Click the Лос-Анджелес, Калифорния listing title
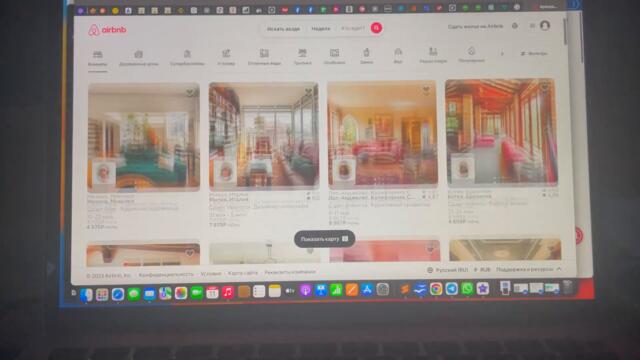Viewport: 640px width, 360px height. 371,198
